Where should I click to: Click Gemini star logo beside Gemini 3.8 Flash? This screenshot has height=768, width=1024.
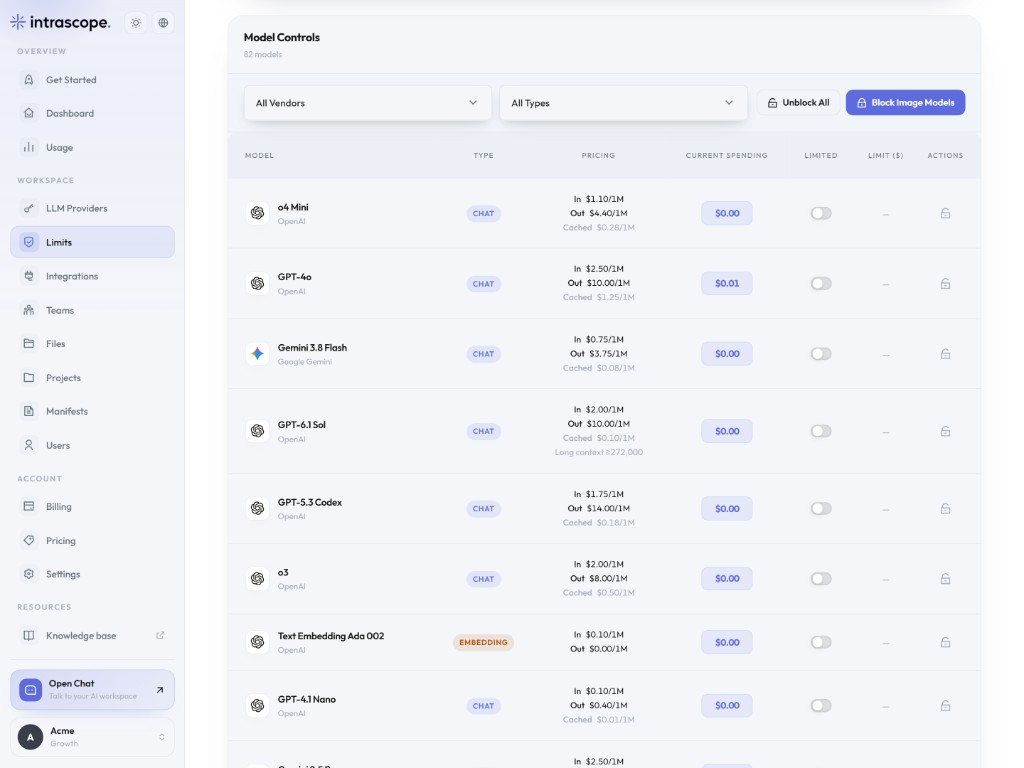tap(257, 353)
